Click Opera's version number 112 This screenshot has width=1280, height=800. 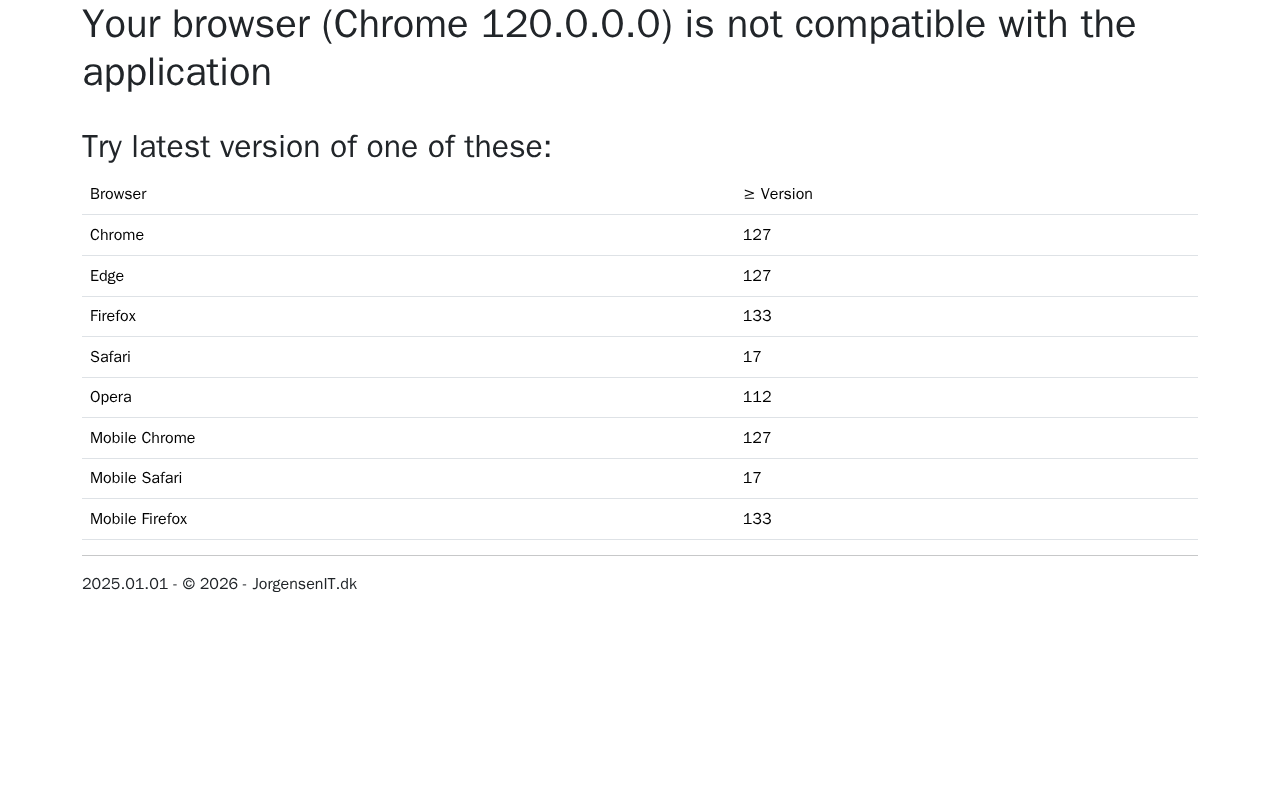tap(757, 397)
